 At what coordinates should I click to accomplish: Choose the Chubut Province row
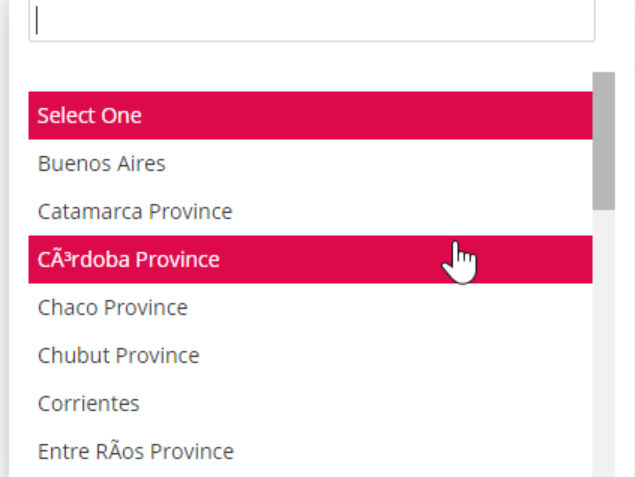click(x=310, y=355)
